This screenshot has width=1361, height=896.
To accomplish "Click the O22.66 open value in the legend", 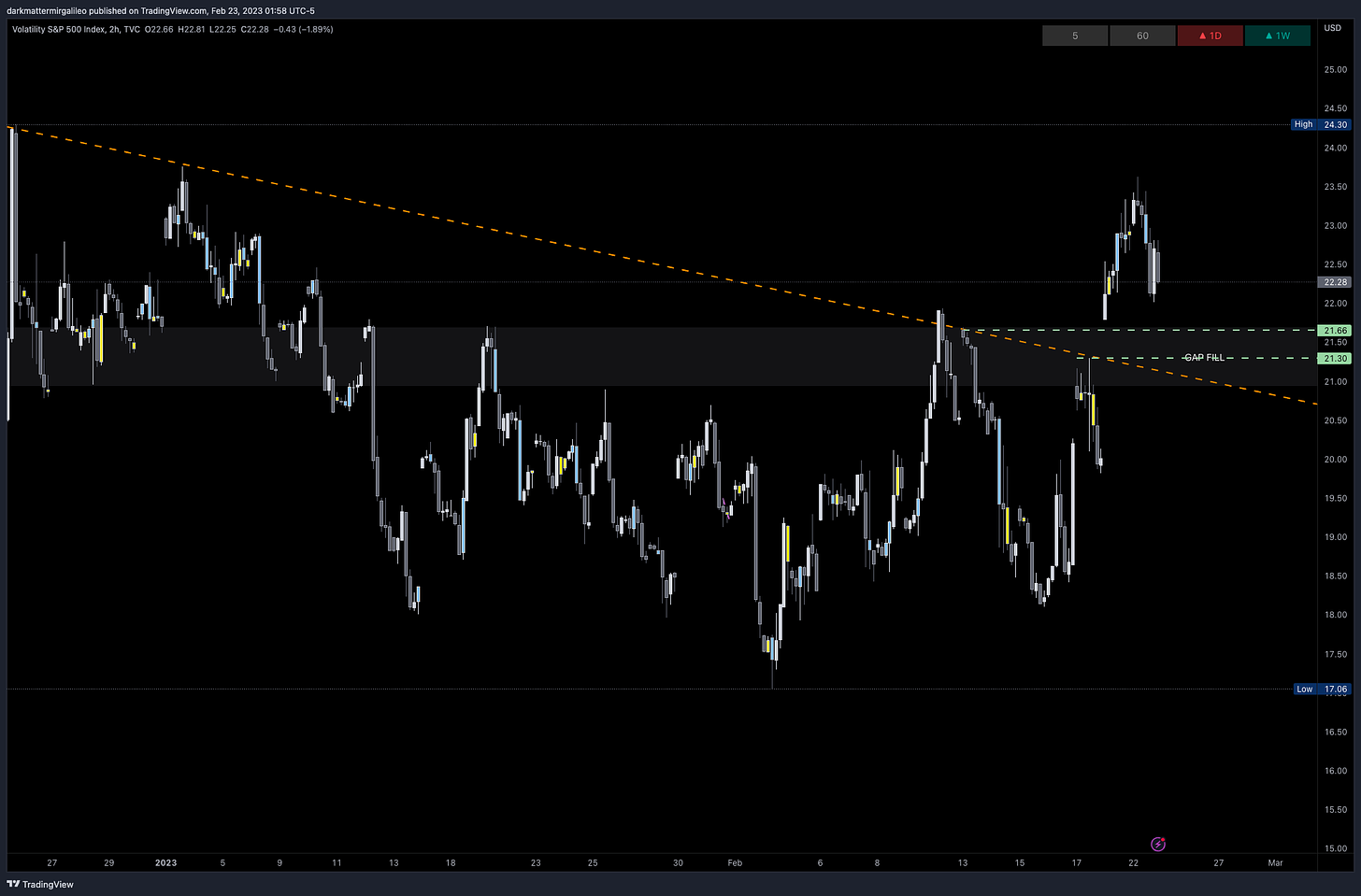I will click(160, 29).
